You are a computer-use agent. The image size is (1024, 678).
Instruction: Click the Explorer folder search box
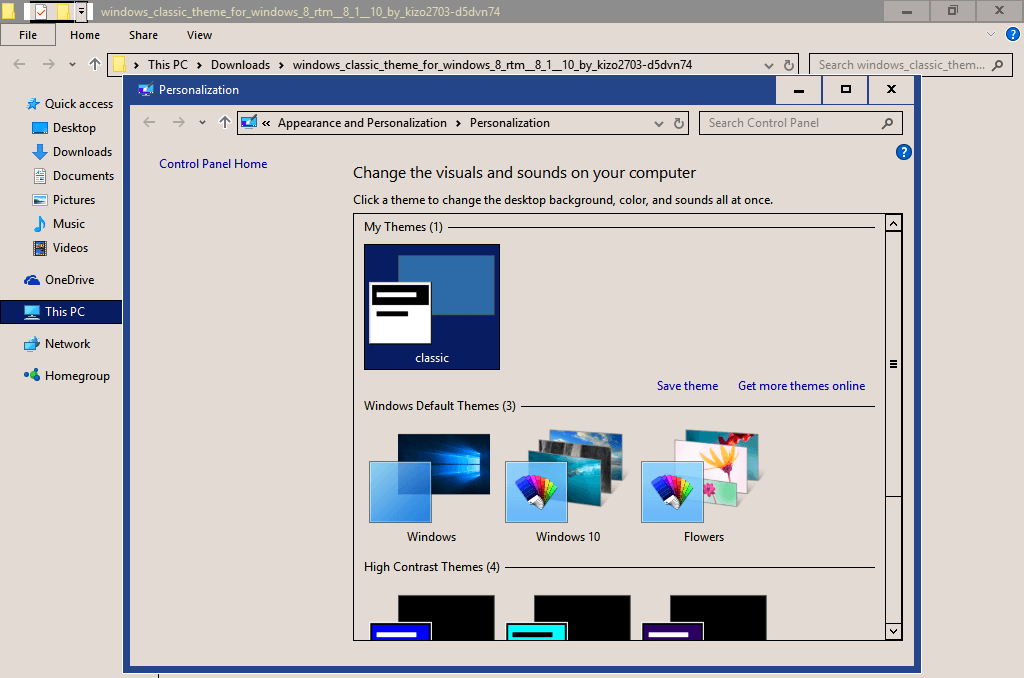(910, 65)
